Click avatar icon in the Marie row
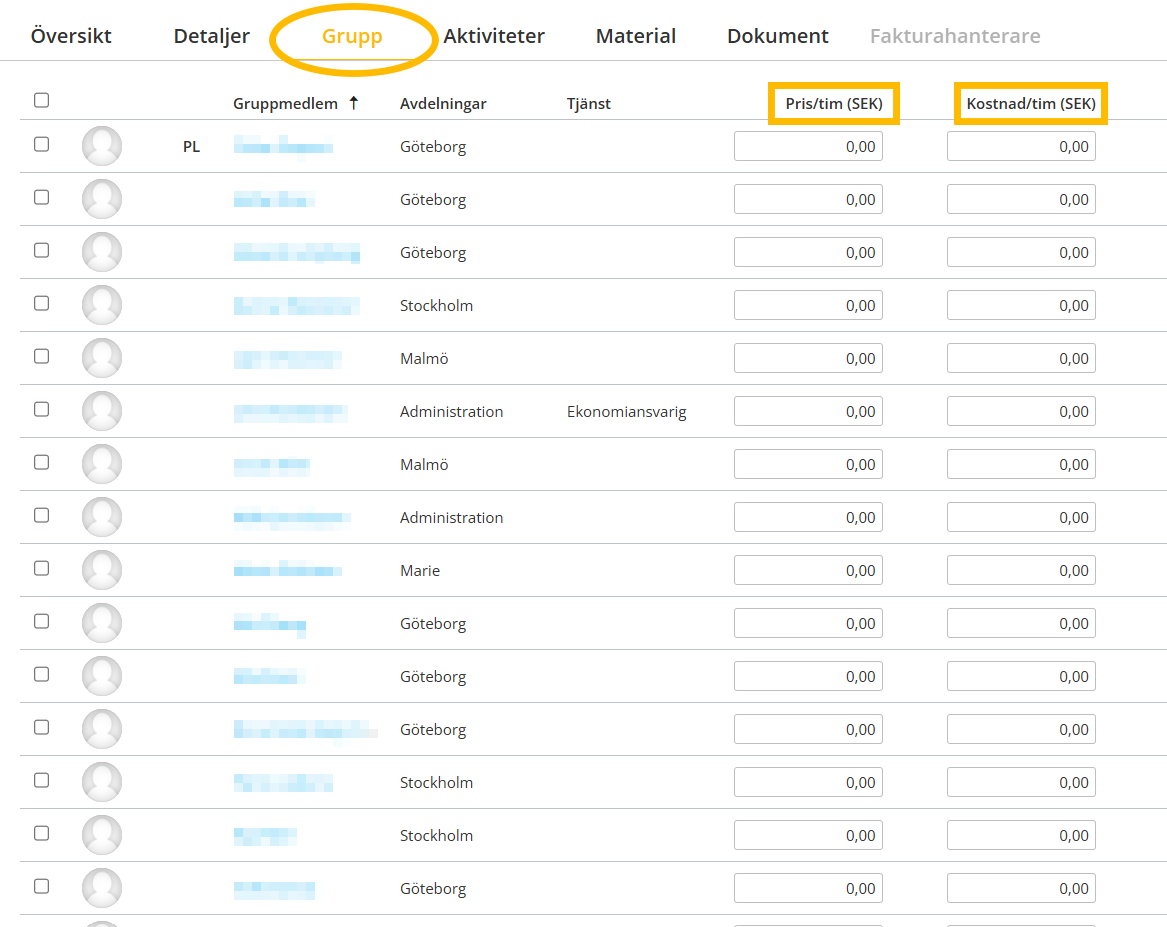The width and height of the screenshot is (1167, 927). (x=102, y=570)
